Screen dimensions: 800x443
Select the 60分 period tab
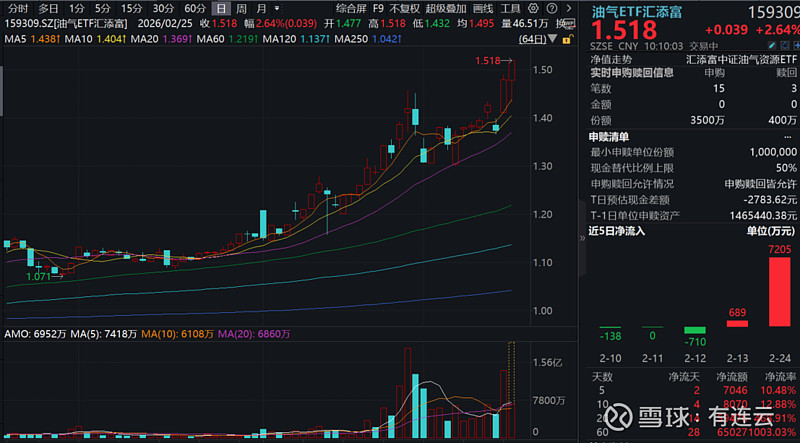194,8
